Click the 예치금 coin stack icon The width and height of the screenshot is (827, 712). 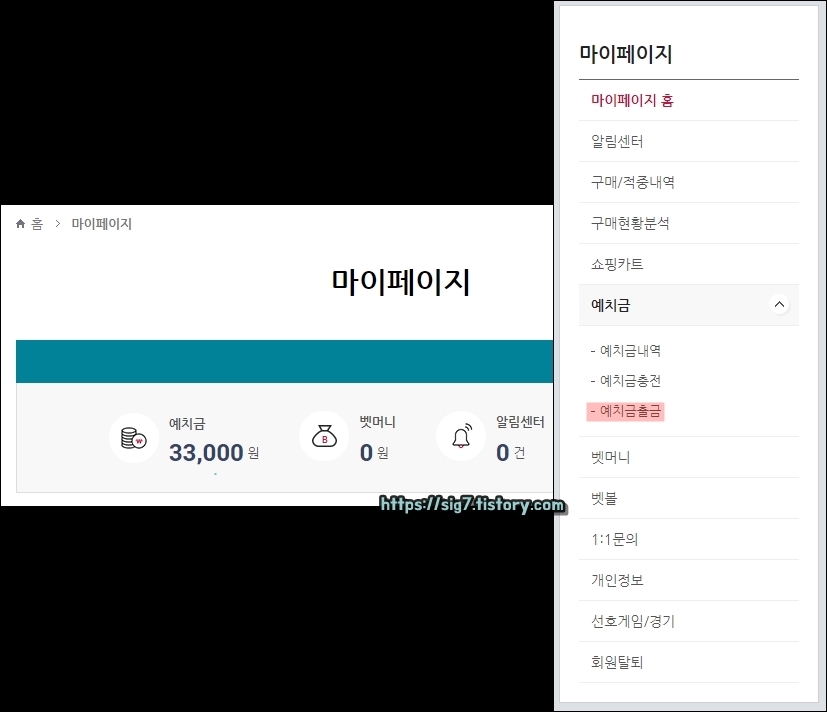pyautogui.click(x=134, y=438)
